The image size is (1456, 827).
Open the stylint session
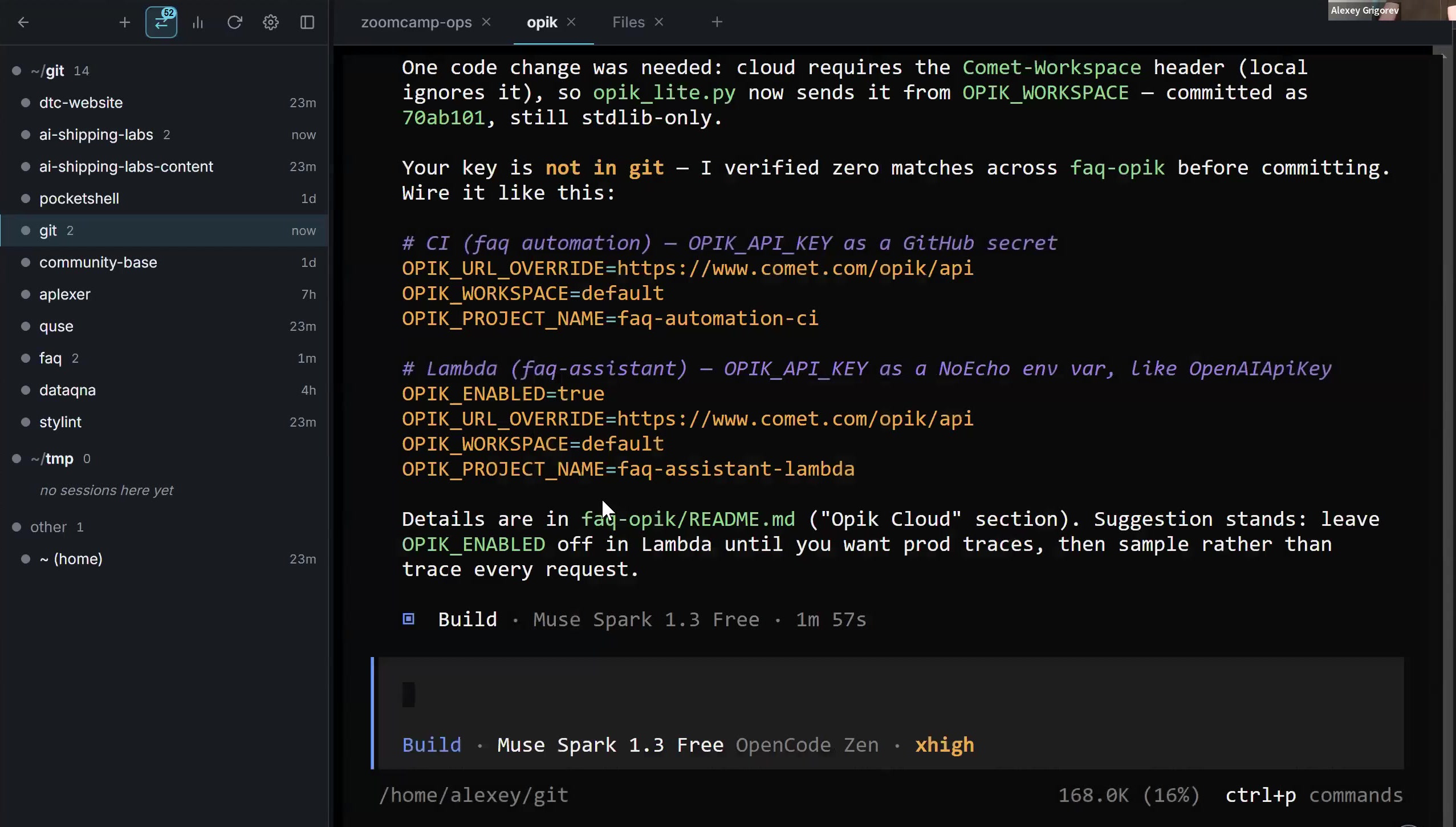tap(164, 422)
